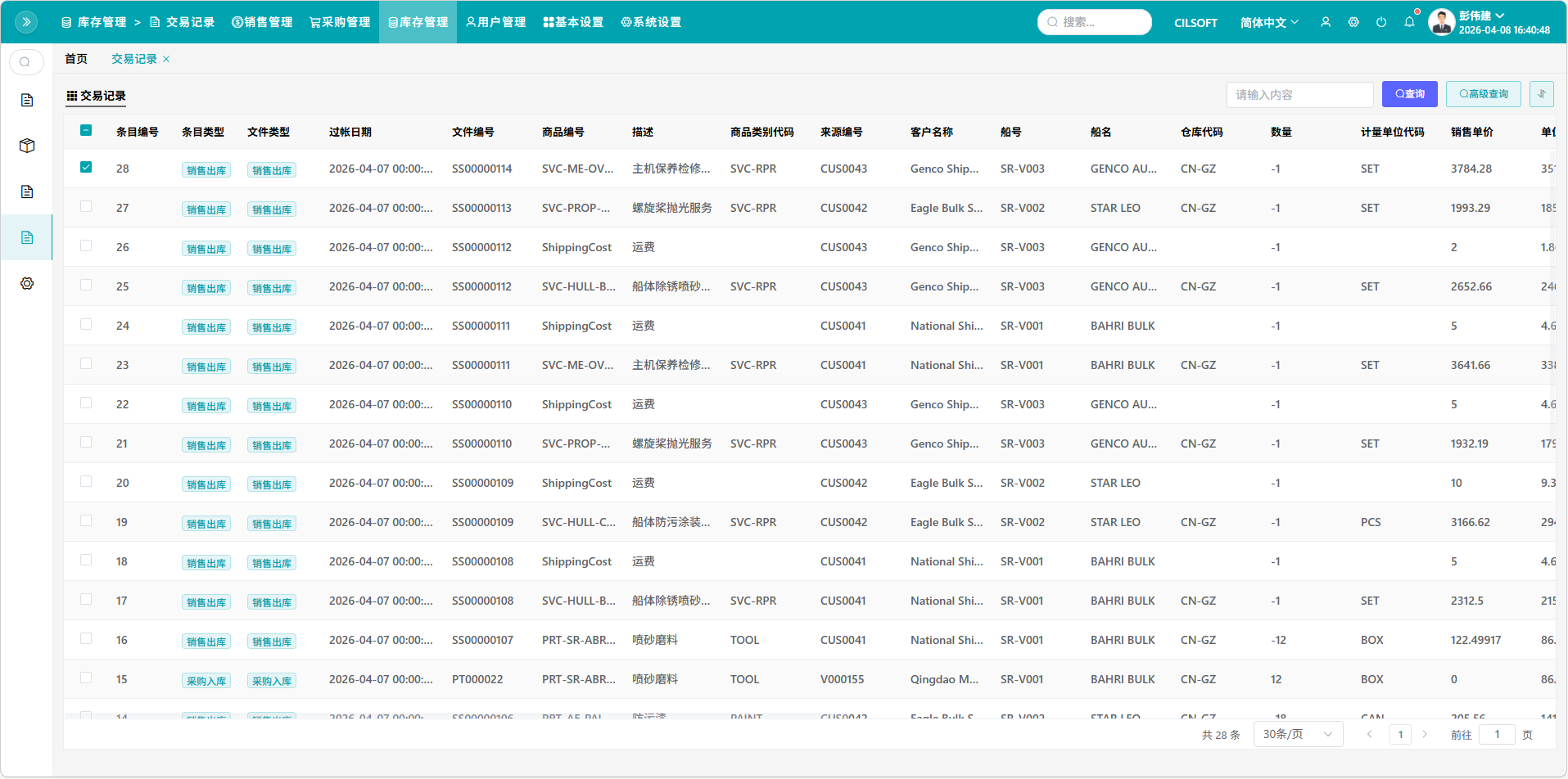Open the 30条/页 page size dropdown
Screen dimensions: 1568x779
coord(1298,734)
